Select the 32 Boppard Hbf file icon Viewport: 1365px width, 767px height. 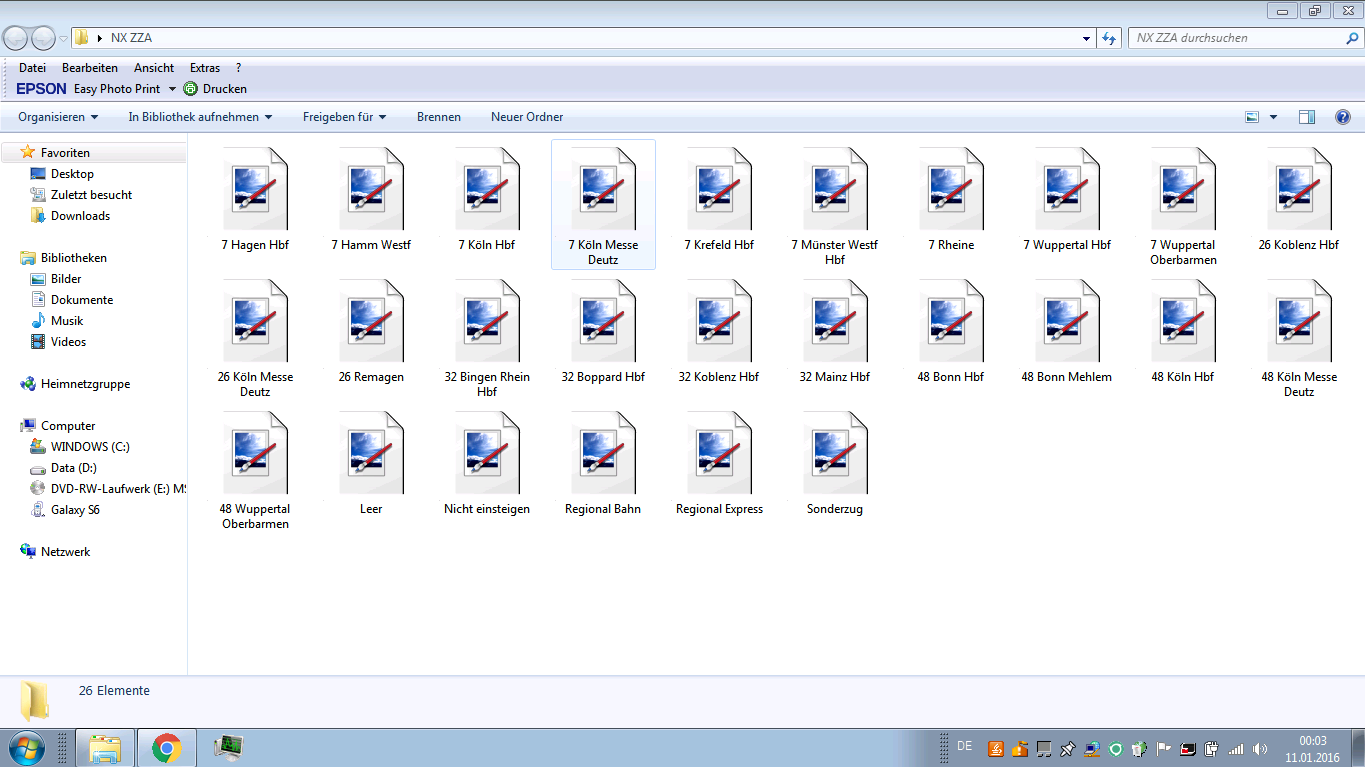pyautogui.click(x=603, y=321)
